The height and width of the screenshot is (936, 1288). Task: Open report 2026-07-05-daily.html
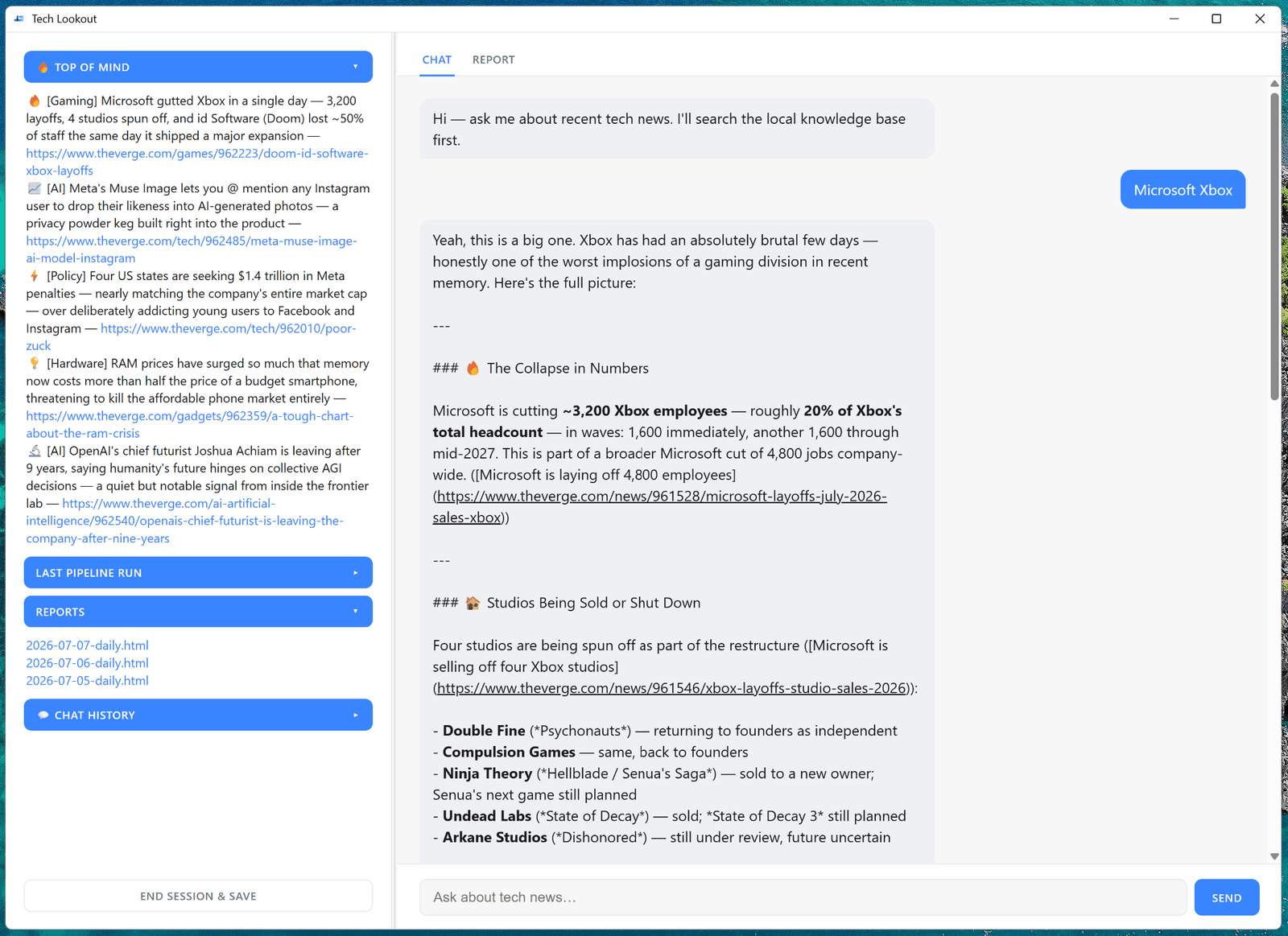click(x=87, y=681)
